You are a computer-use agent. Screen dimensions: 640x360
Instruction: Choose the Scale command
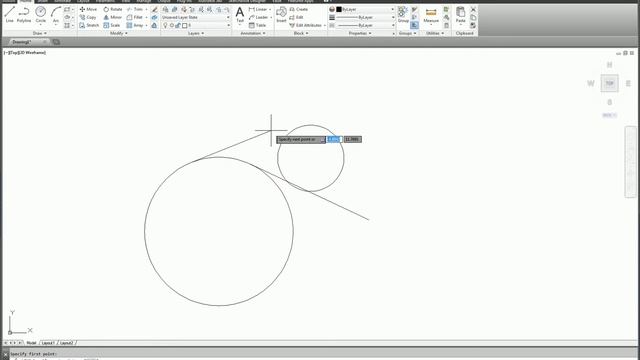(x=112, y=25)
